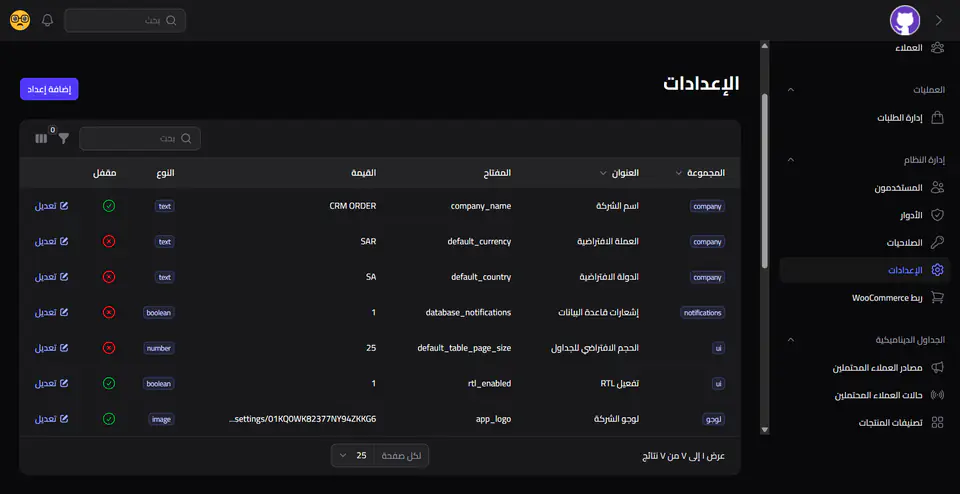Click unlocked X icon for default_country row

tap(108, 277)
